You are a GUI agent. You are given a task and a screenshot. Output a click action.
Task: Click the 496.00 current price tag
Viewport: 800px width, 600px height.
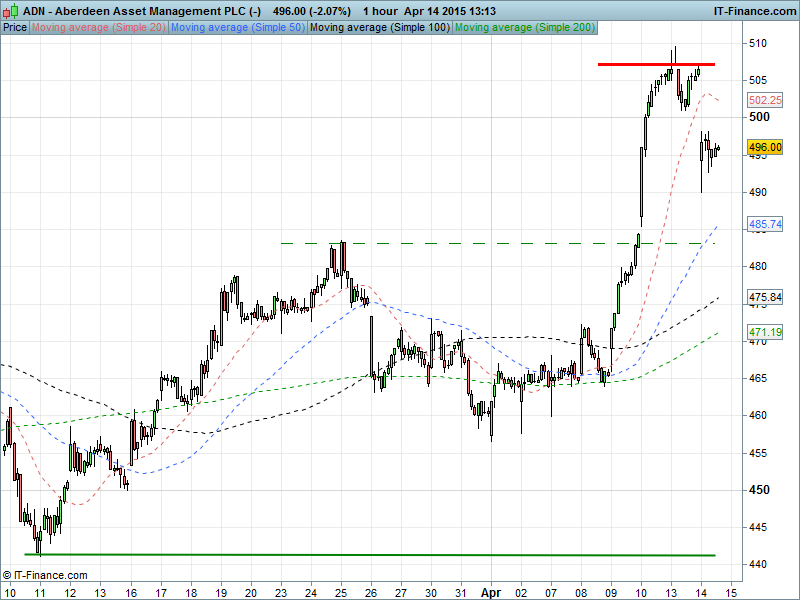[765, 147]
